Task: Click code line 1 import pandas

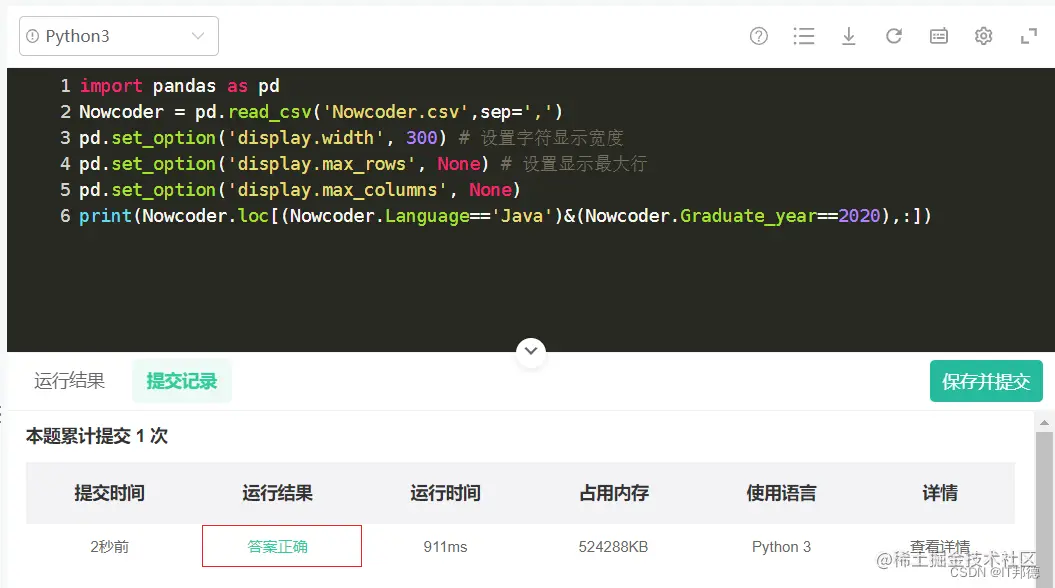Action: 179,86
